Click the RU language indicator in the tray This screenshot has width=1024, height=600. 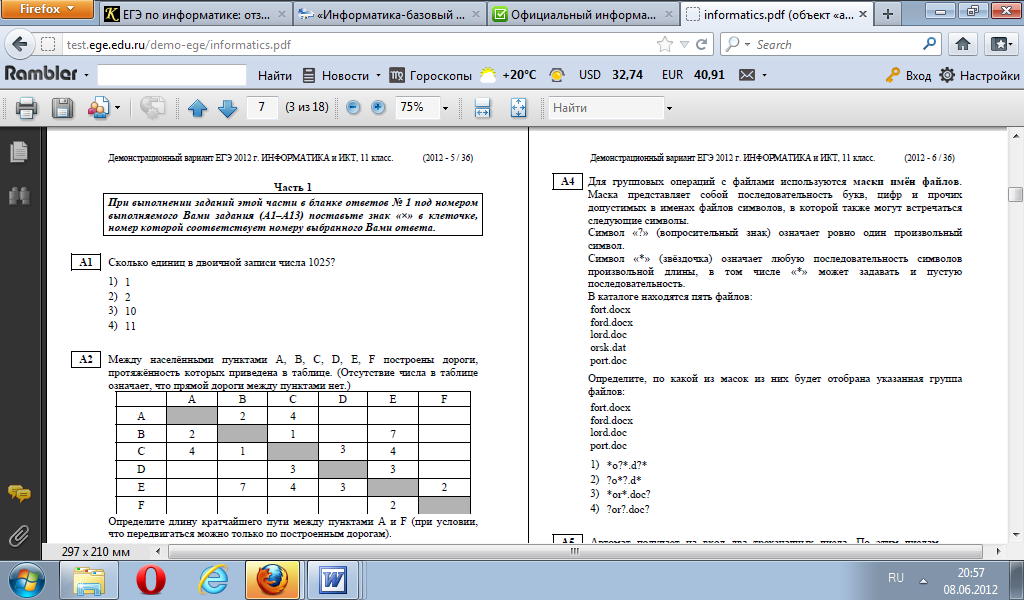pyautogui.click(x=896, y=578)
